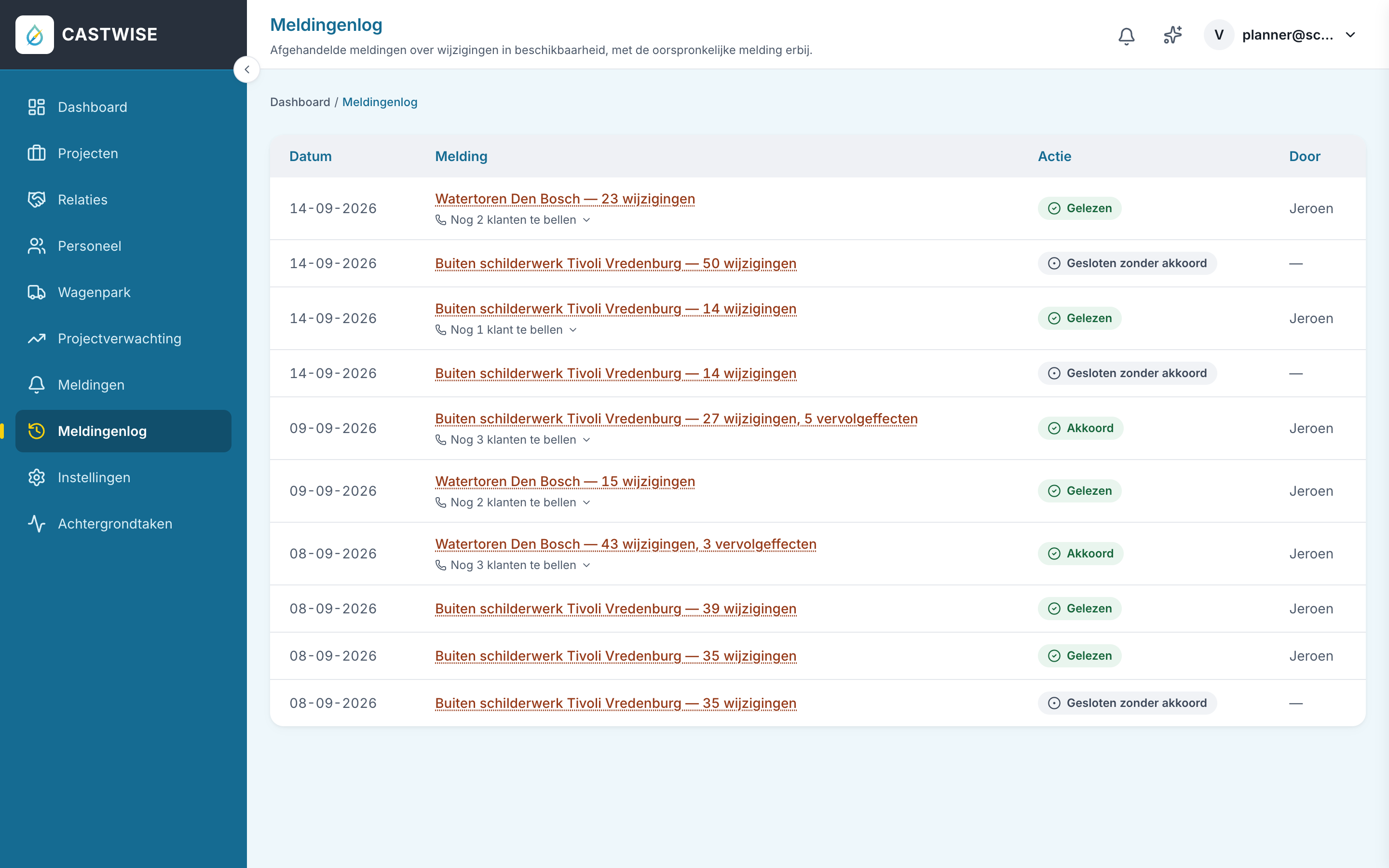Image resolution: width=1389 pixels, height=868 pixels.
Task: Open Wagenpark menu item
Action: (x=123, y=292)
